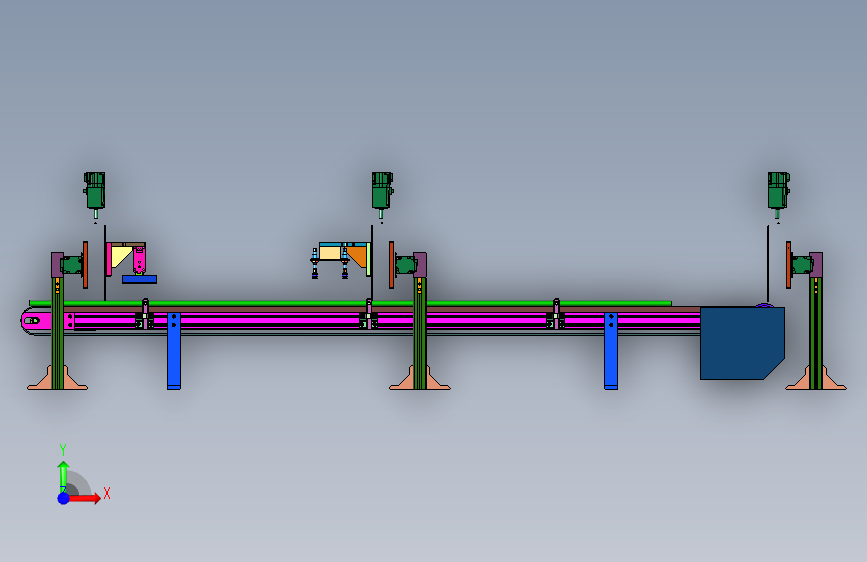
Task: Select the light yellow block on the middle carriage
Action: (330, 253)
